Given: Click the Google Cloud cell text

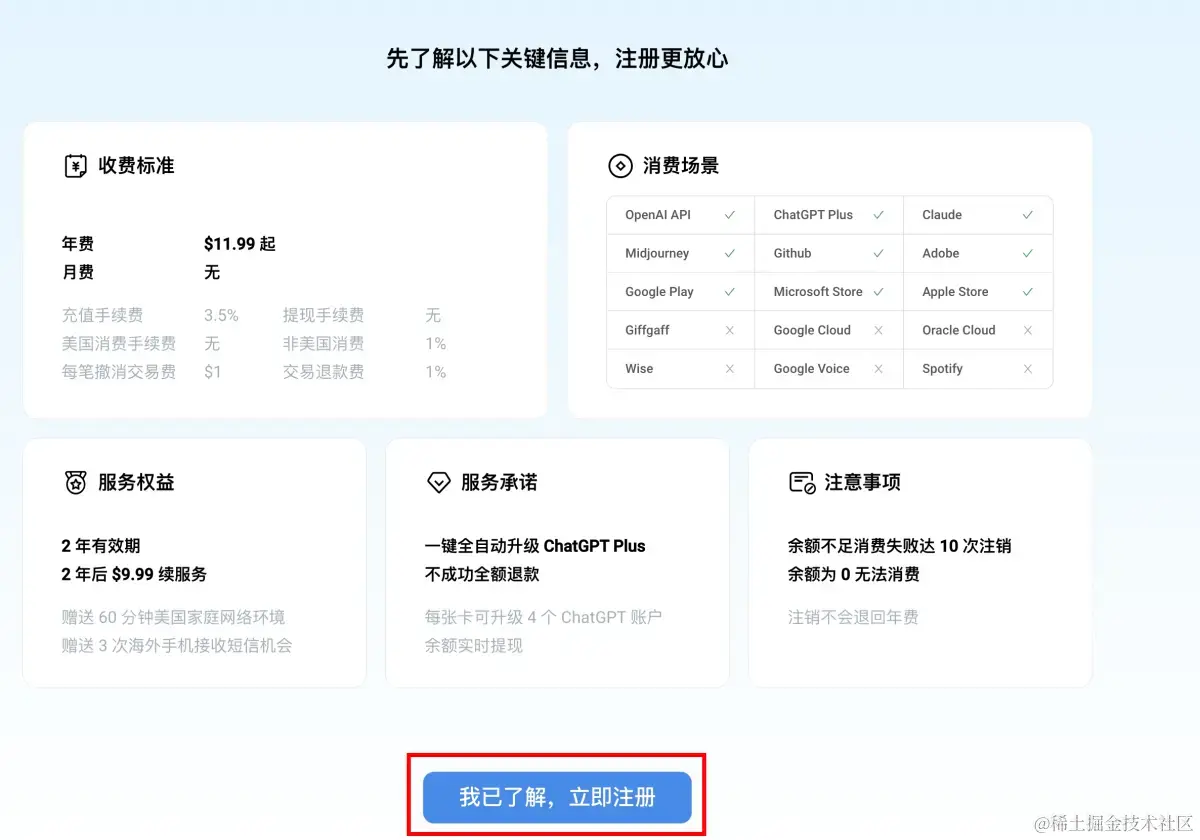Looking at the screenshot, I should [x=812, y=330].
